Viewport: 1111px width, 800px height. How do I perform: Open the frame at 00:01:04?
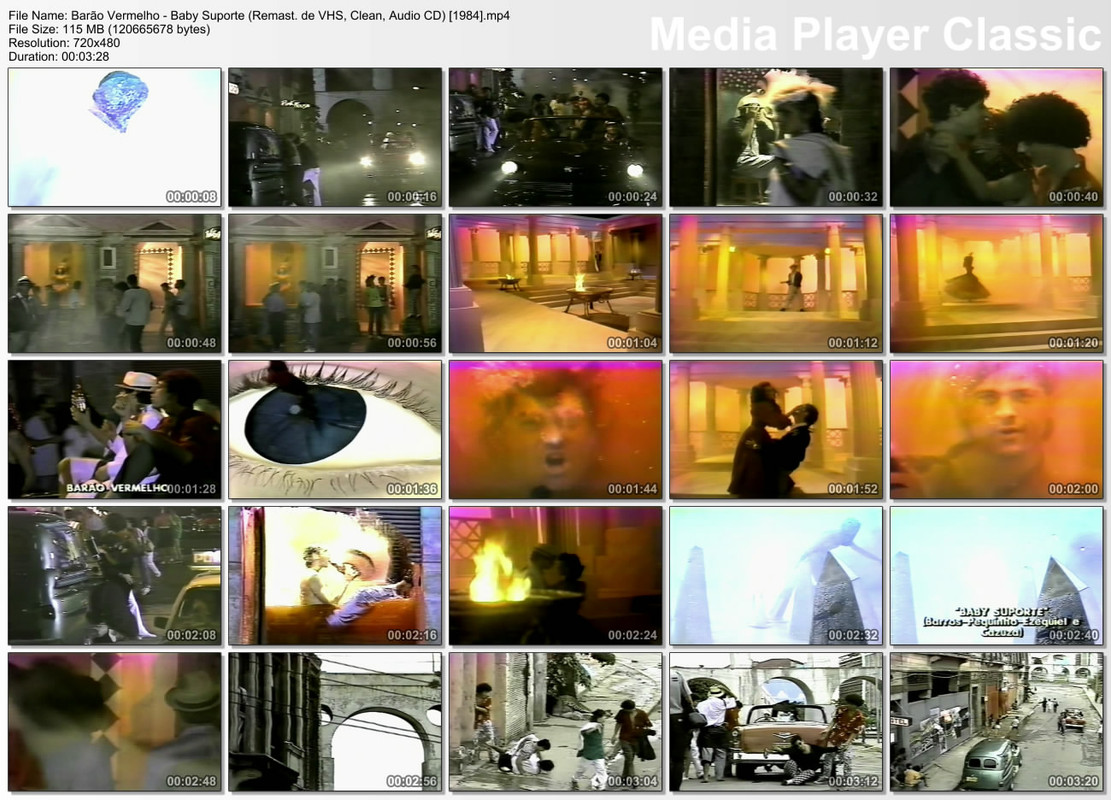click(556, 283)
